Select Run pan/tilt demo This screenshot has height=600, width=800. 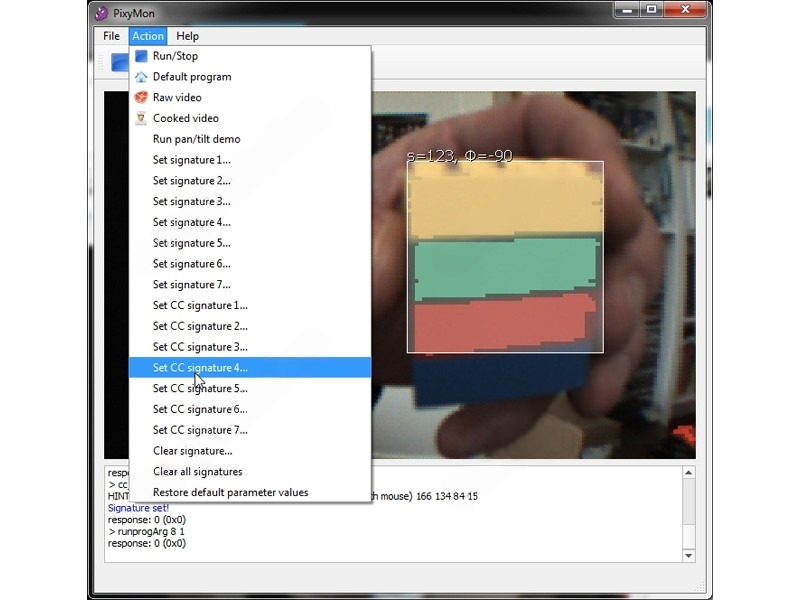pyautogui.click(x=196, y=139)
